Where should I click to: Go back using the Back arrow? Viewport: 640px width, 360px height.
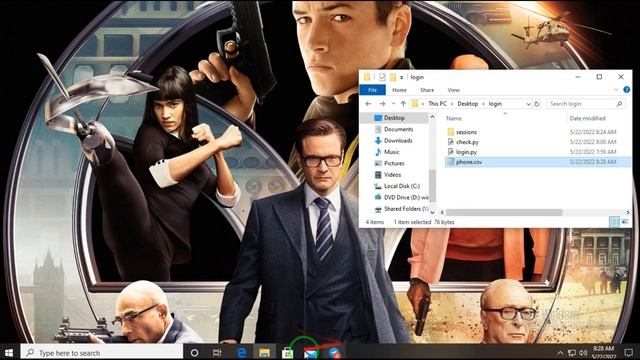click(x=368, y=104)
